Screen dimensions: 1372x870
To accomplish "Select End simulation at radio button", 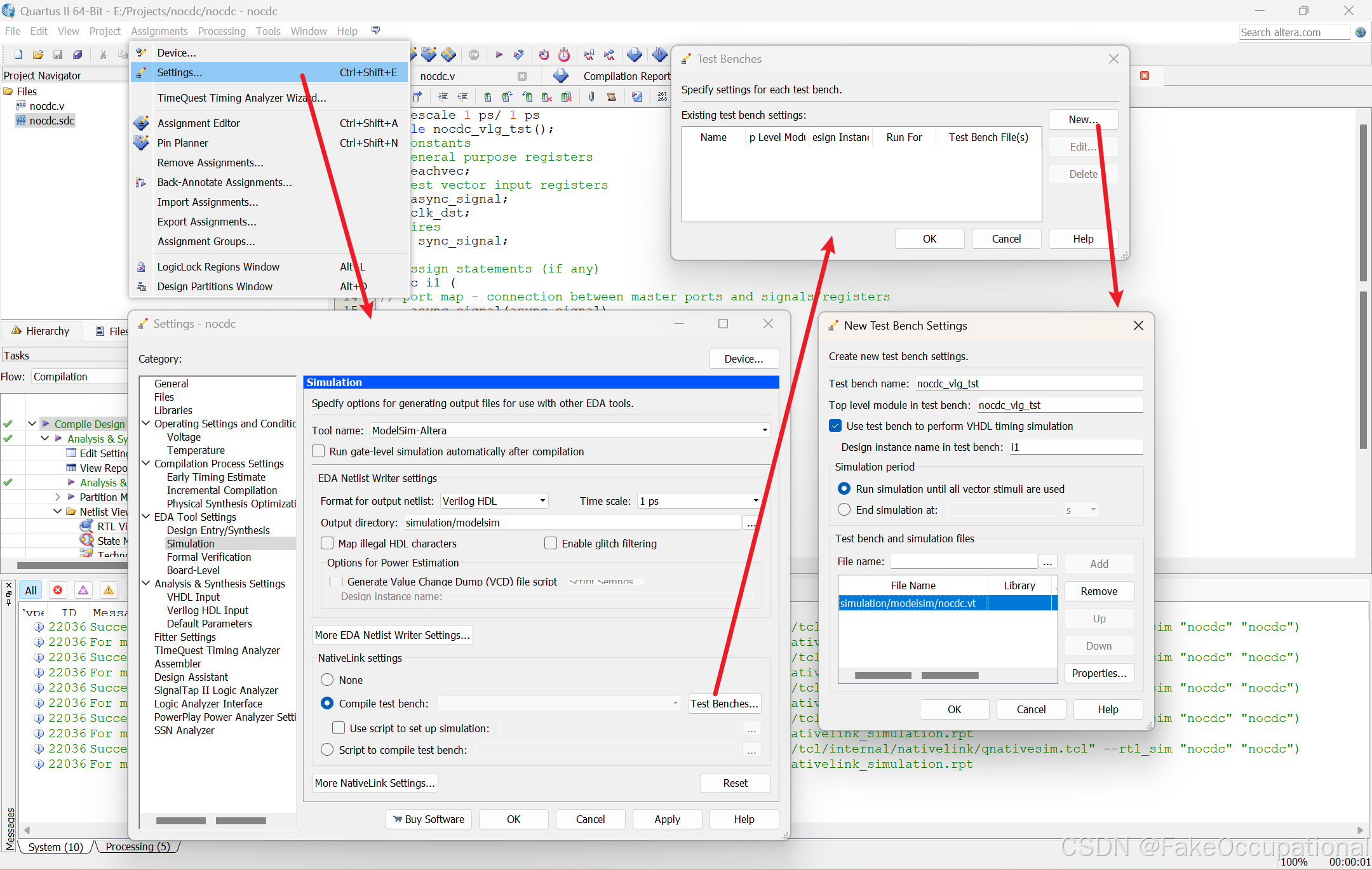I will pos(844,510).
